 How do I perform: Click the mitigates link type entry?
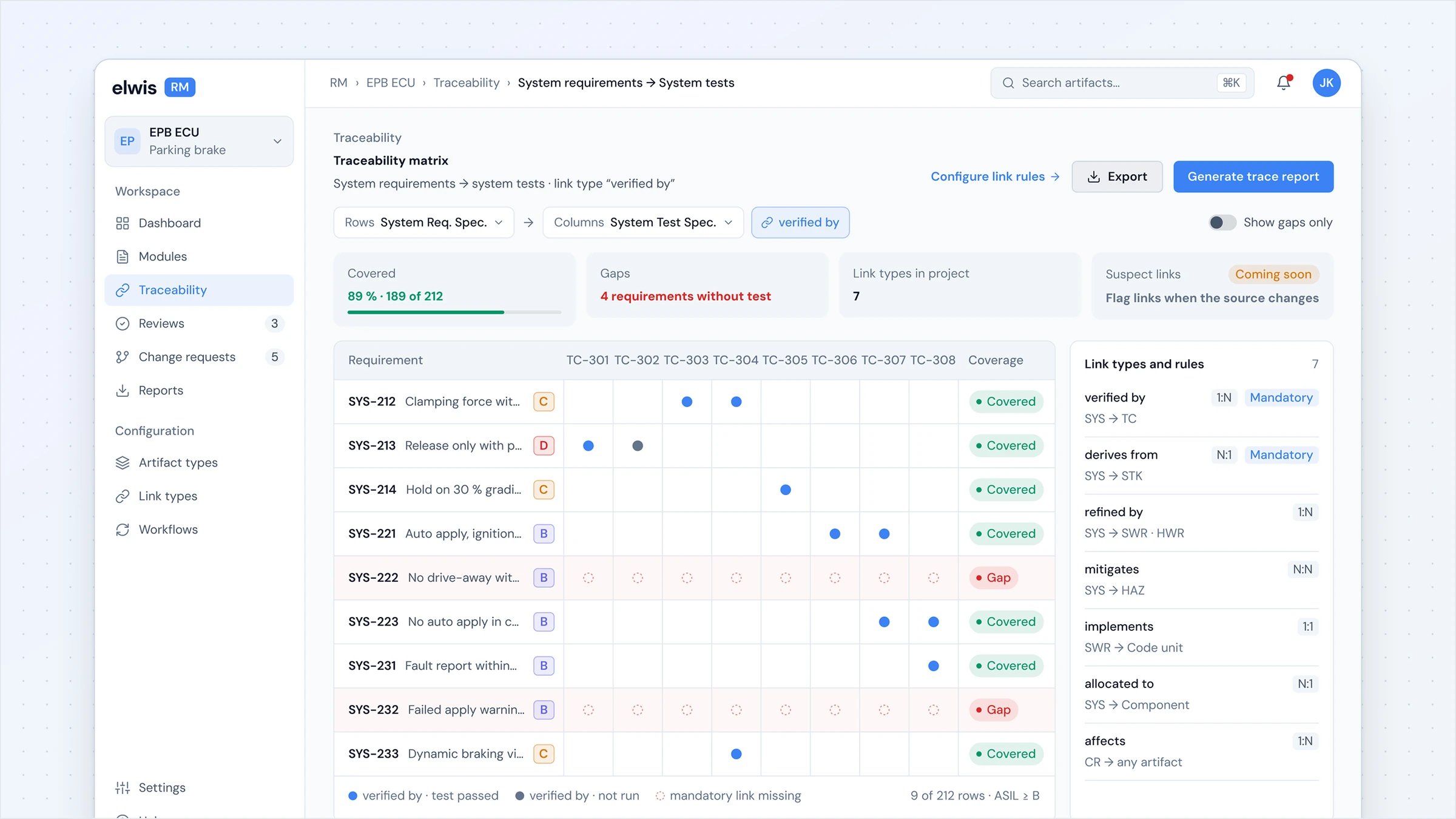[x=1201, y=580]
